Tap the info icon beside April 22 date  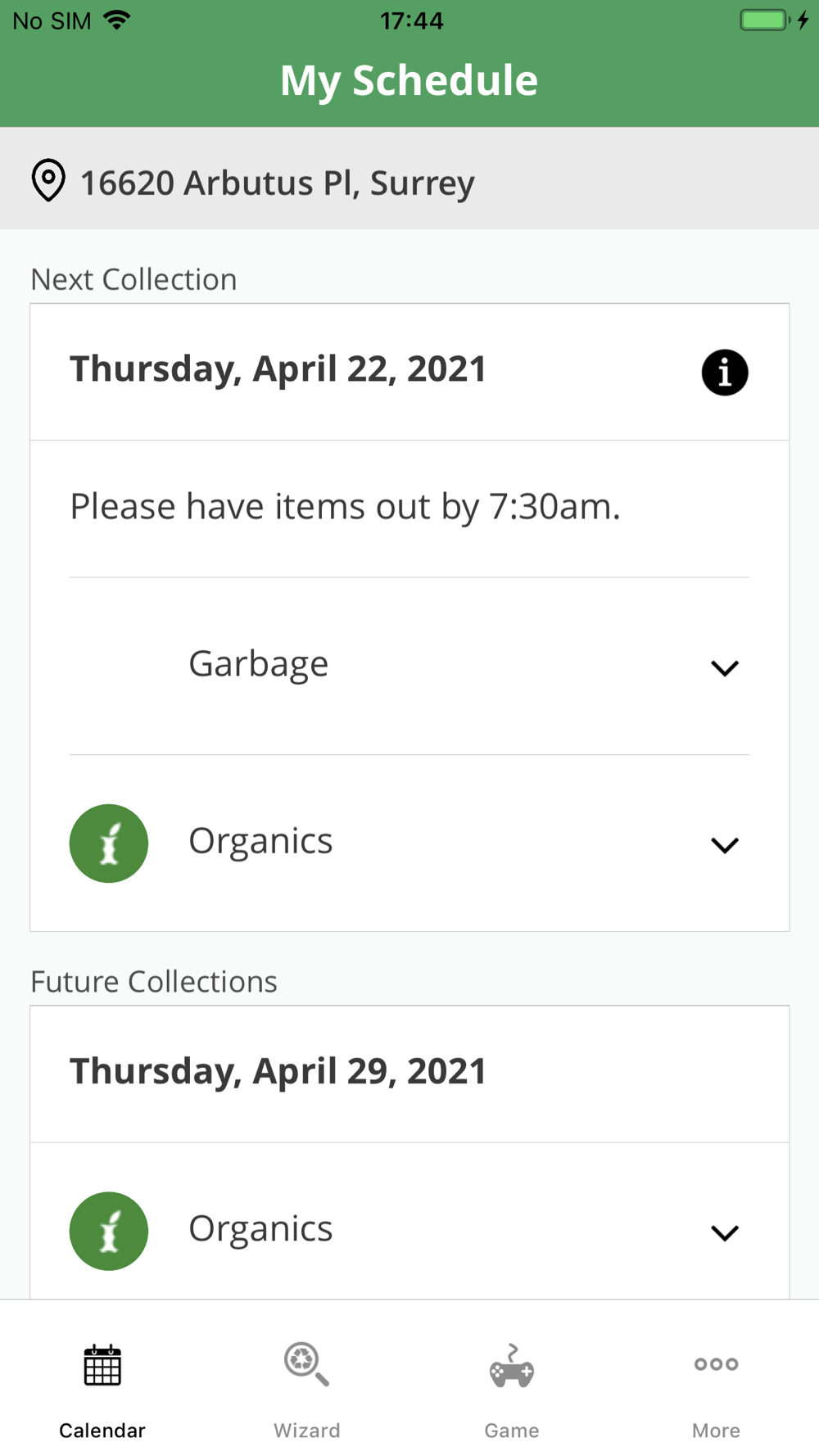(x=725, y=373)
